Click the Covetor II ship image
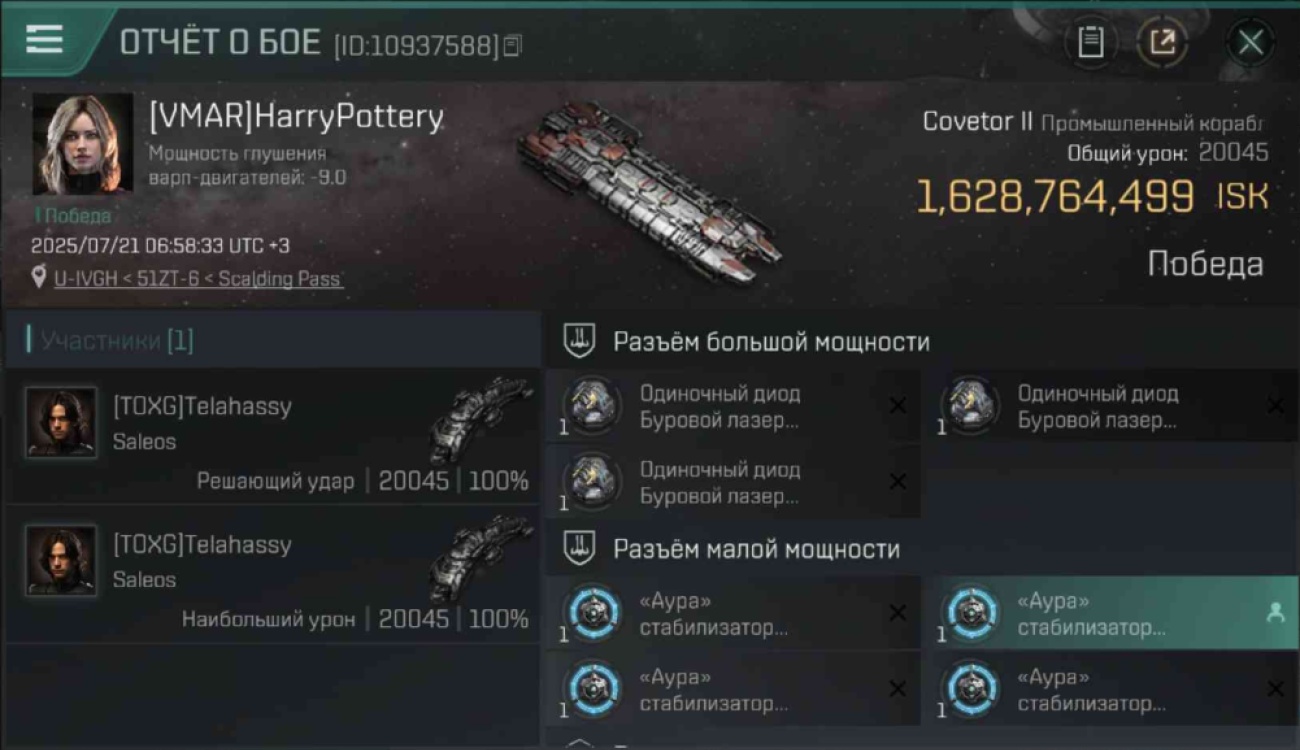This screenshot has height=750, width=1300. tap(650, 190)
